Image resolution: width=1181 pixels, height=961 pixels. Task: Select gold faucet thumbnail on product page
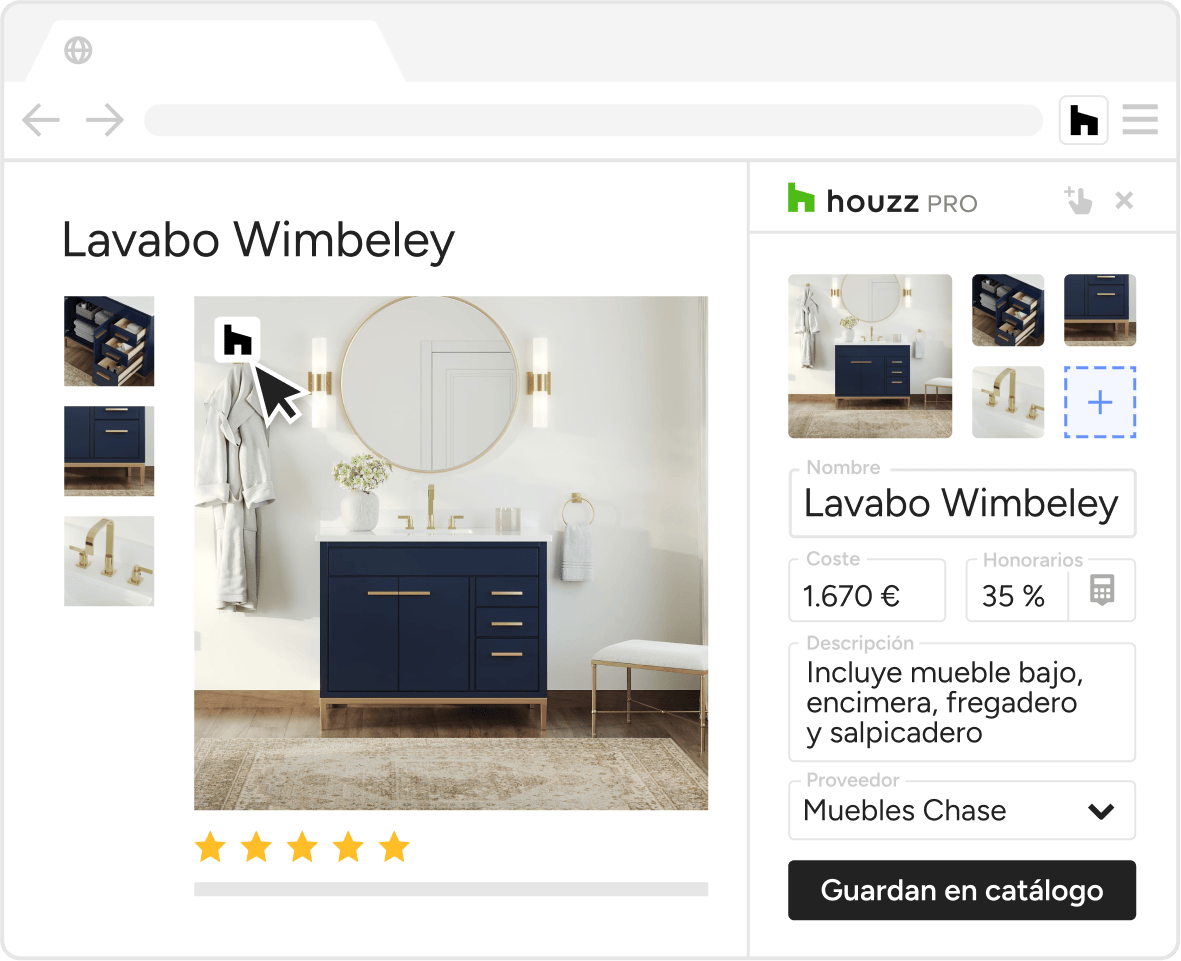[x=109, y=561]
